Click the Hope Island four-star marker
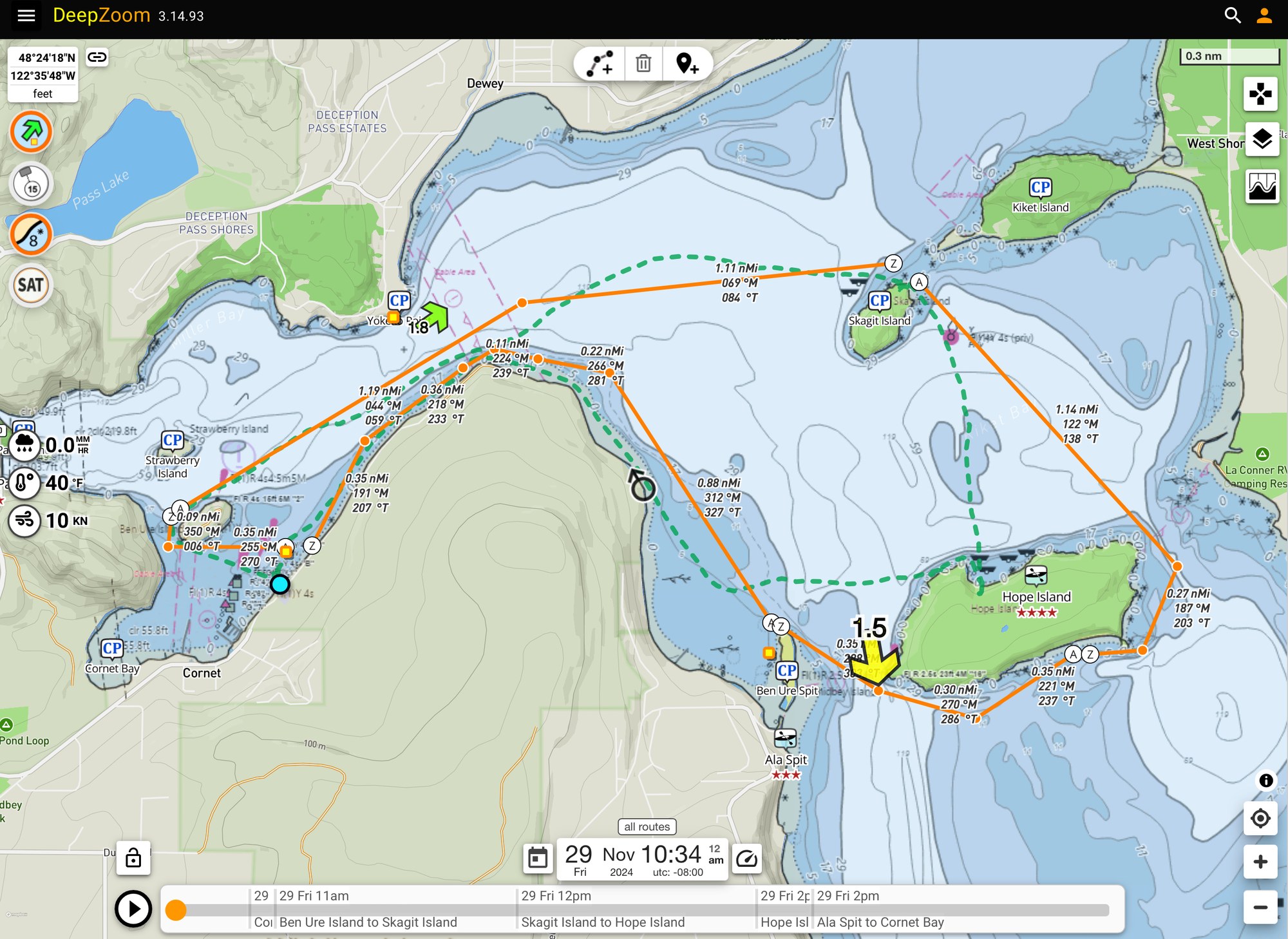 [1036, 575]
